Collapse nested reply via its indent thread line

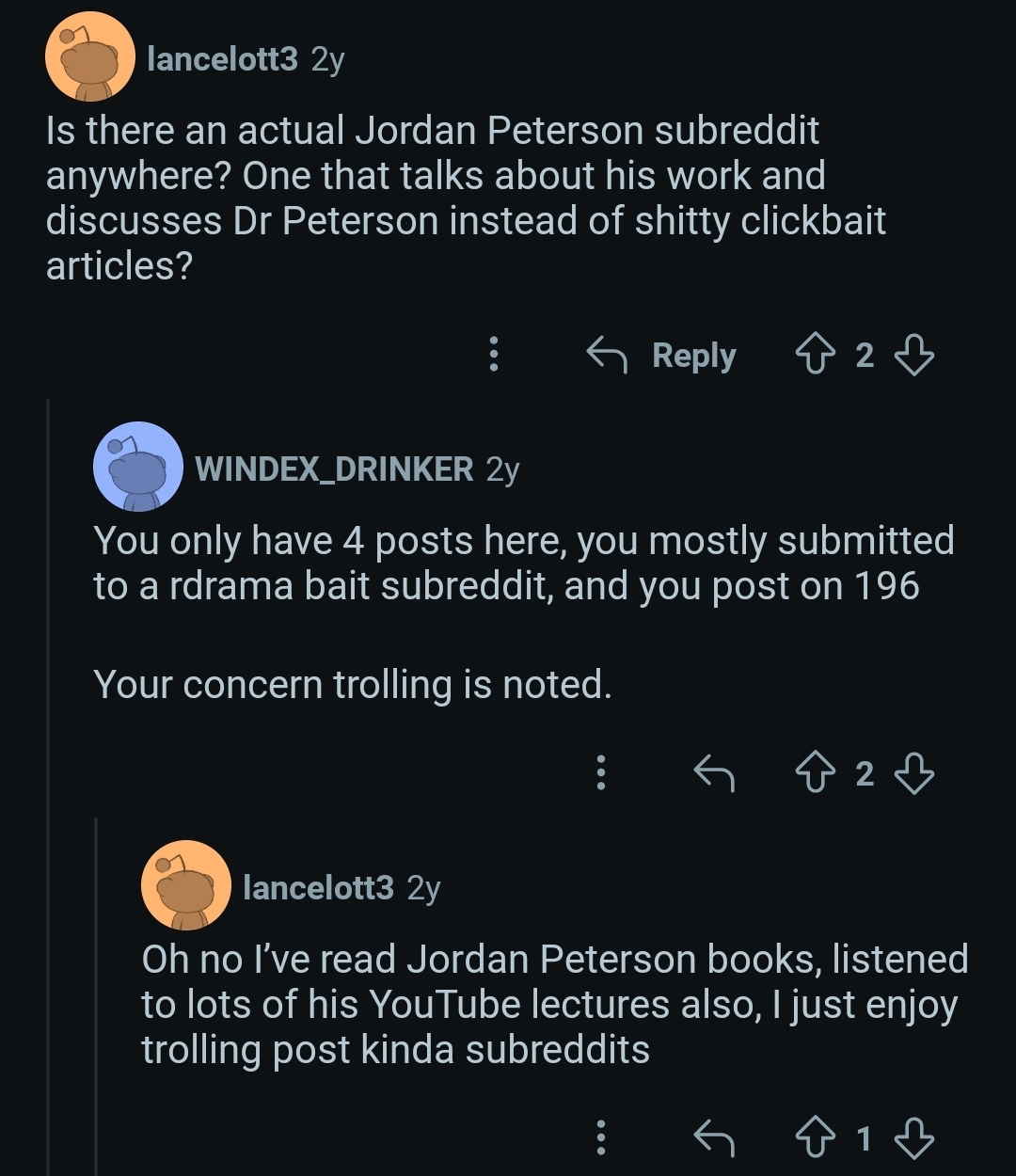pyautogui.click(x=97, y=996)
